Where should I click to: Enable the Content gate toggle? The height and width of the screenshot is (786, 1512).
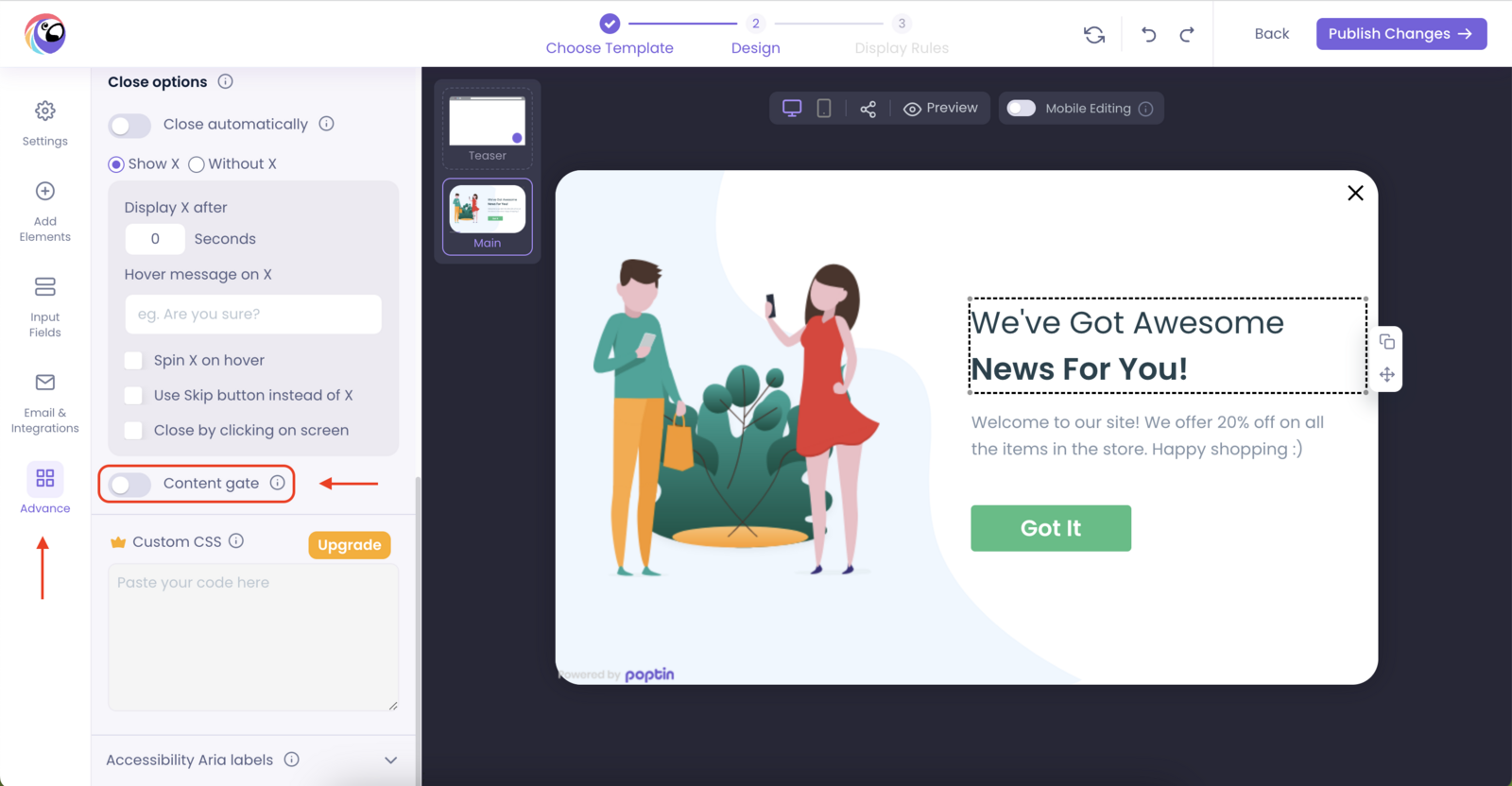[129, 485]
